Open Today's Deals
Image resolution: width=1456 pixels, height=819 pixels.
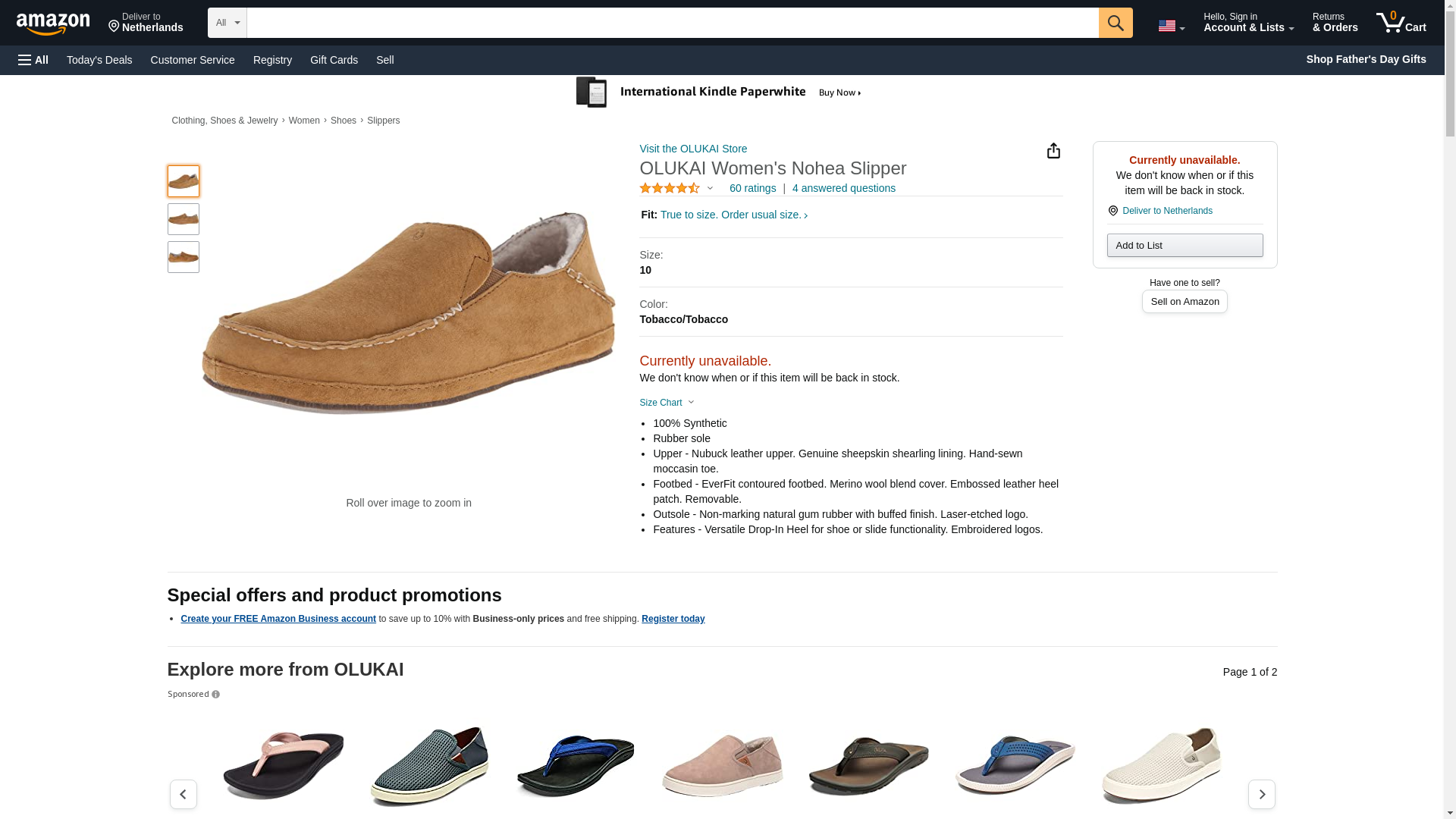click(99, 60)
